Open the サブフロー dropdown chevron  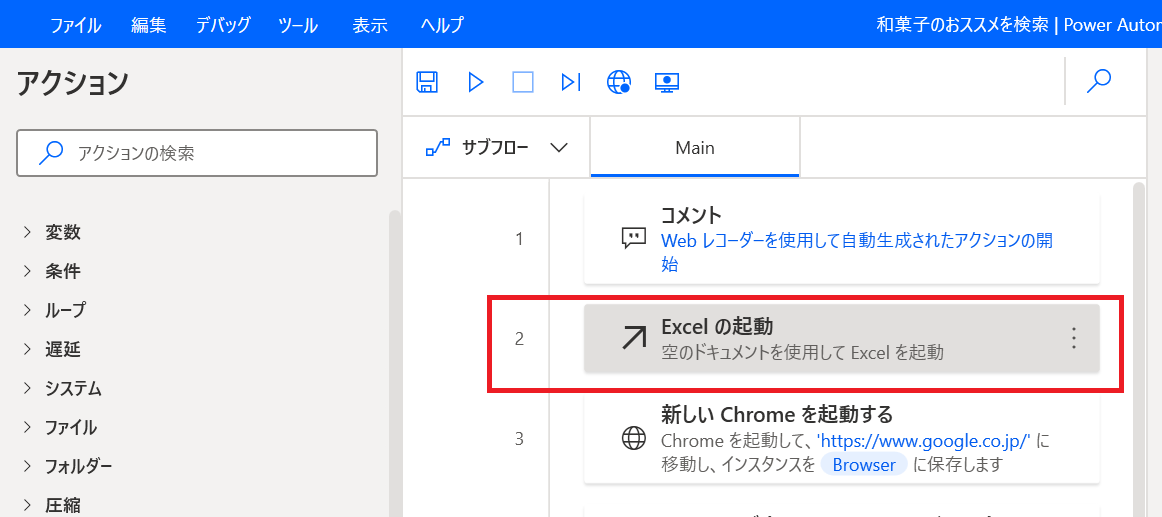pos(560,147)
